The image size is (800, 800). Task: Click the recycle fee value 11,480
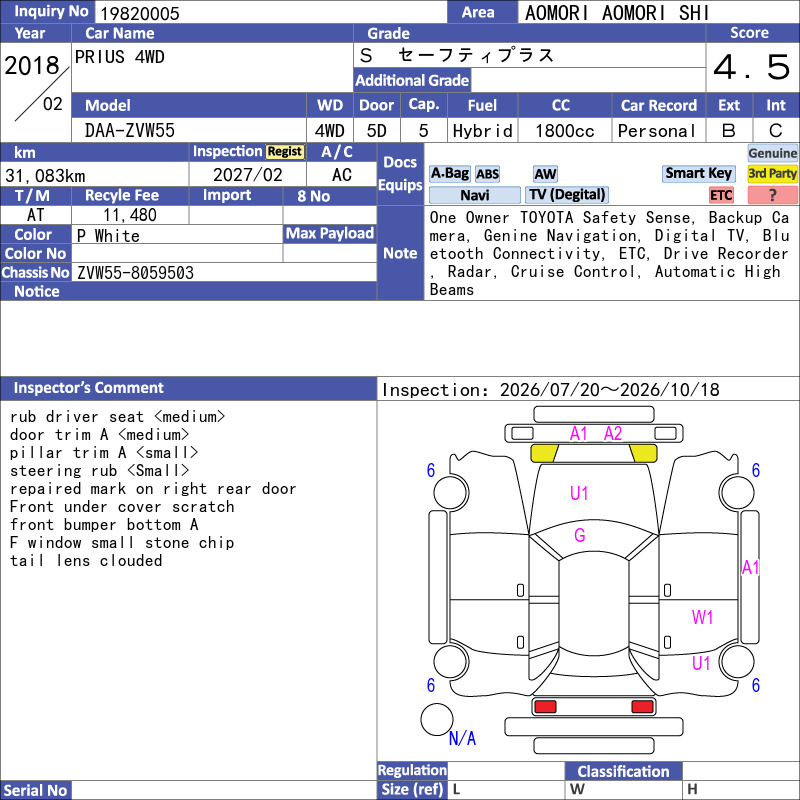pyautogui.click(x=130, y=215)
